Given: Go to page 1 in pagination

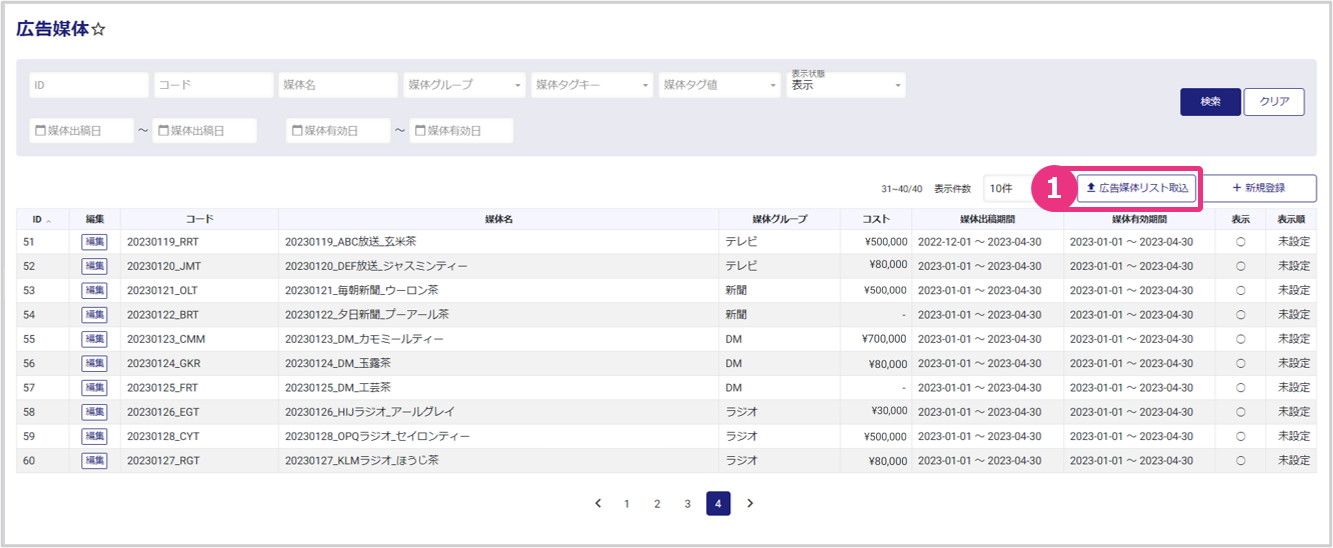Looking at the screenshot, I should pyautogui.click(x=627, y=503).
